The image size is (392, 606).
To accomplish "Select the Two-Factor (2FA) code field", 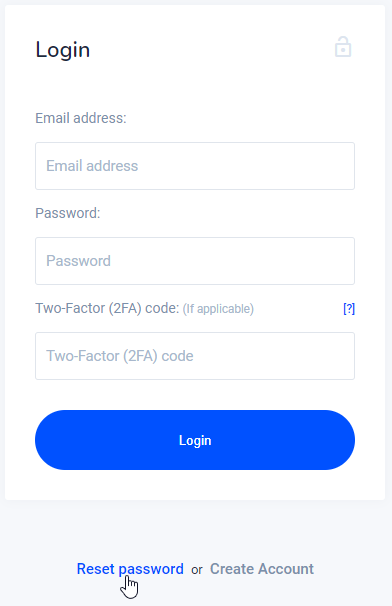I will point(195,356).
